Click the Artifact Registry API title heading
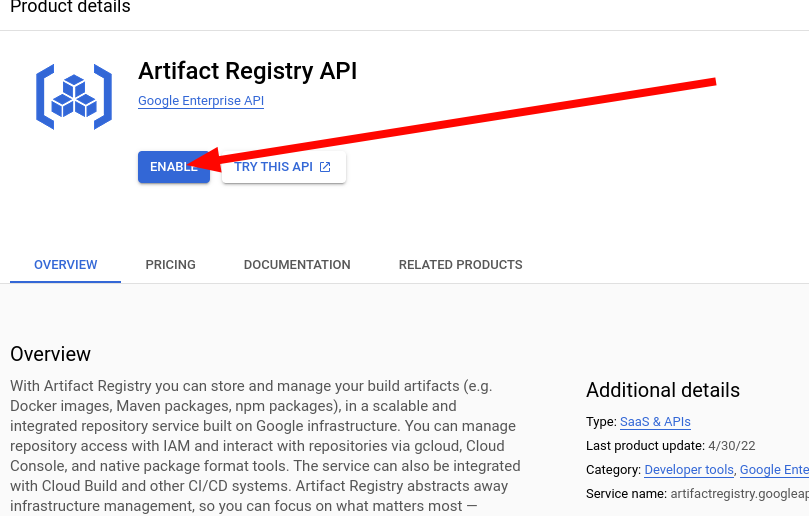 click(x=247, y=71)
